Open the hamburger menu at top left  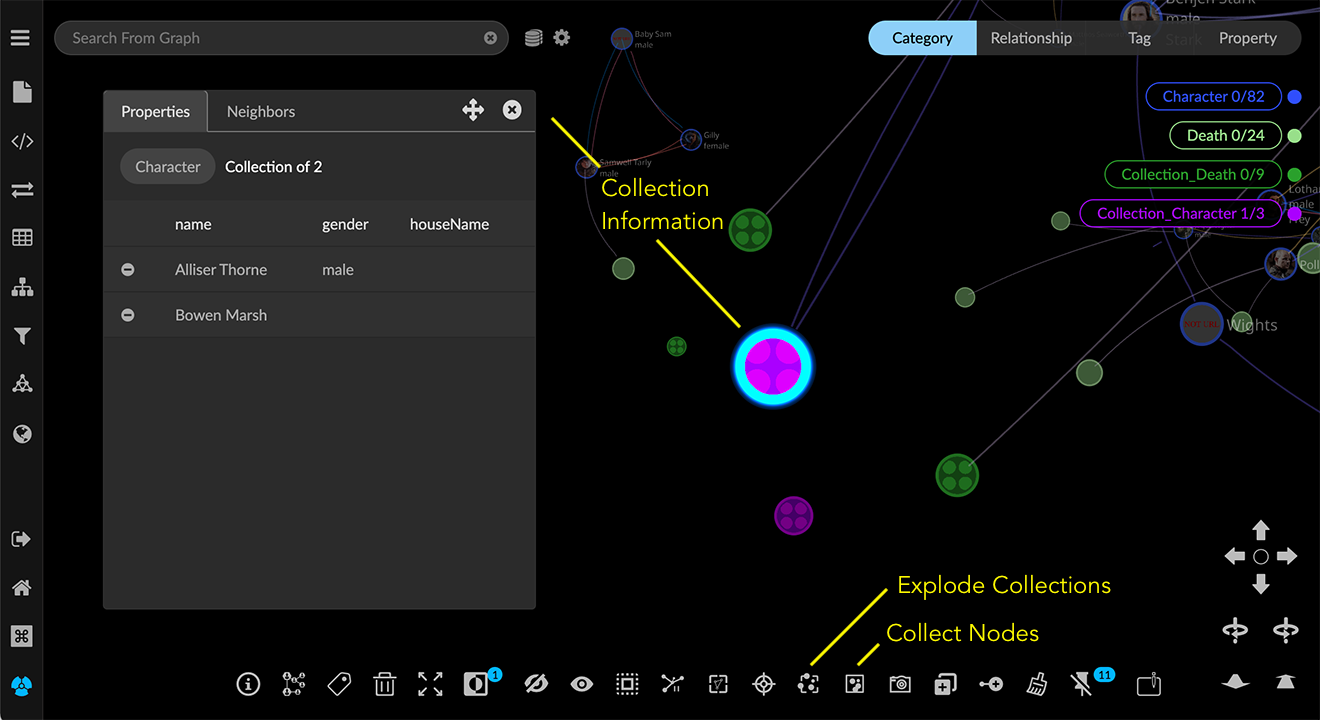pos(21,38)
